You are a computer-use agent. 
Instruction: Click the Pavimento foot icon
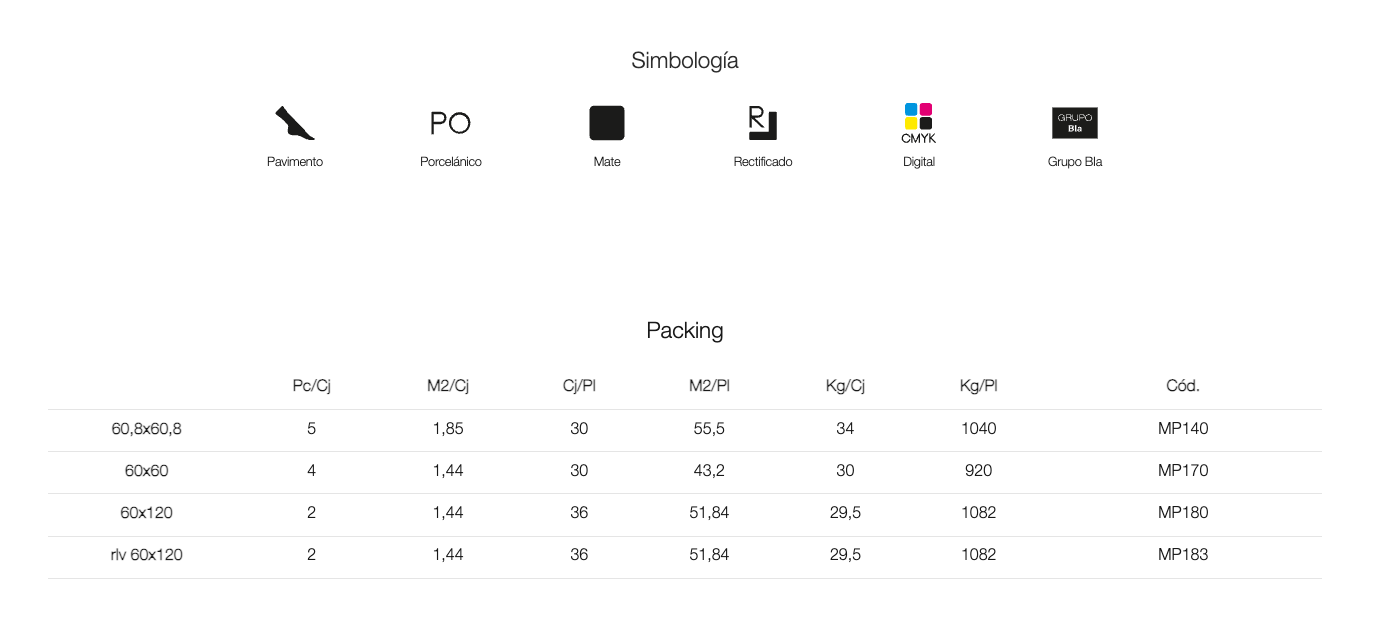pos(295,123)
